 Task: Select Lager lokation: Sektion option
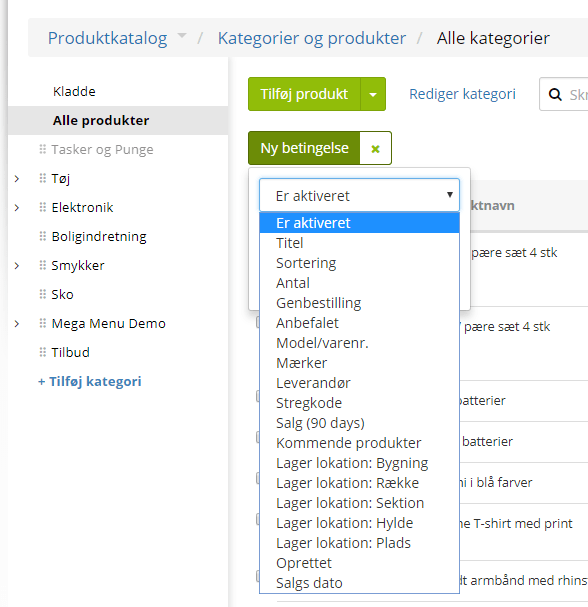click(359, 503)
